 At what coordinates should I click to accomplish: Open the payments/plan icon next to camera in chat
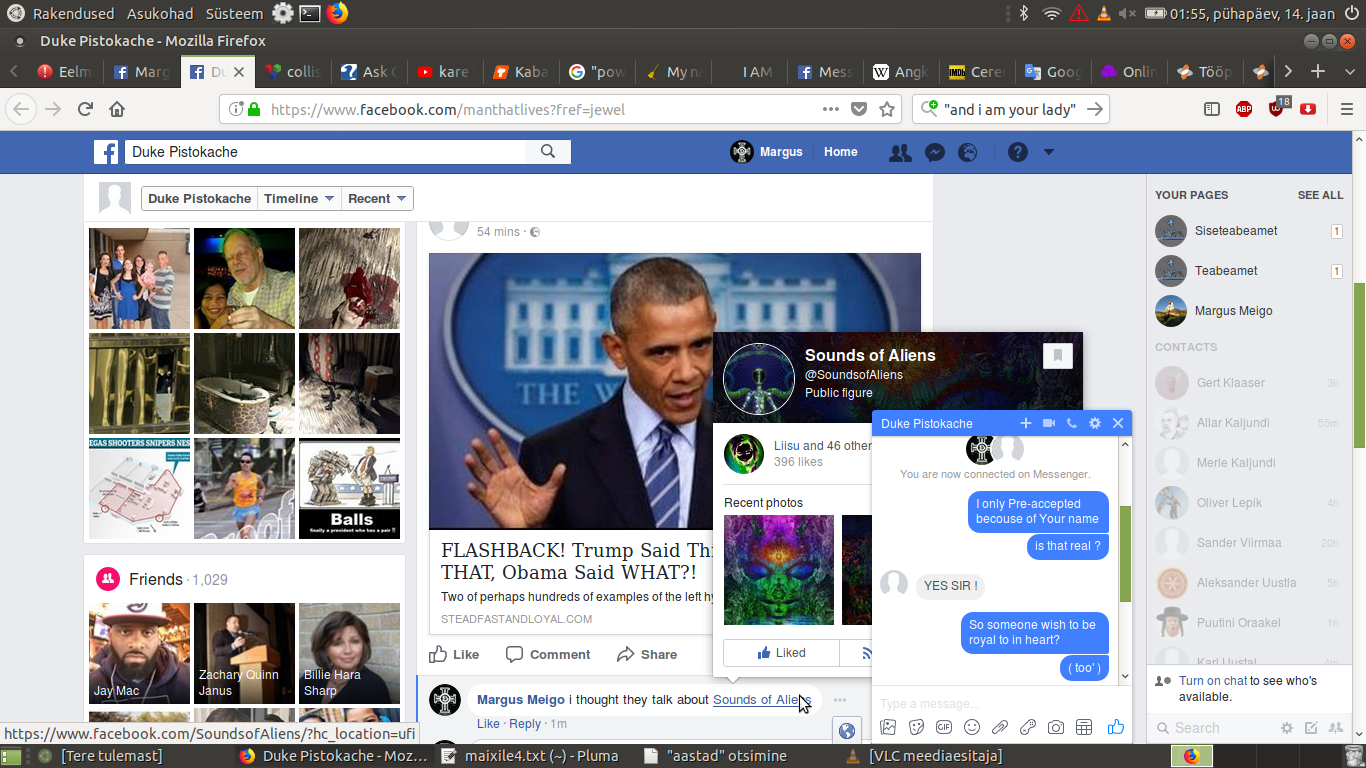(x=1084, y=727)
